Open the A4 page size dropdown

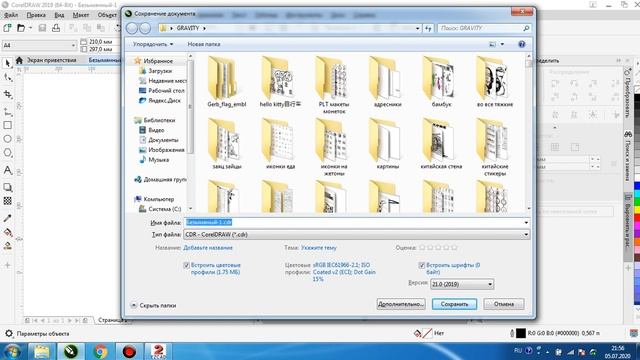pyautogui.click(x=39, y=45)
